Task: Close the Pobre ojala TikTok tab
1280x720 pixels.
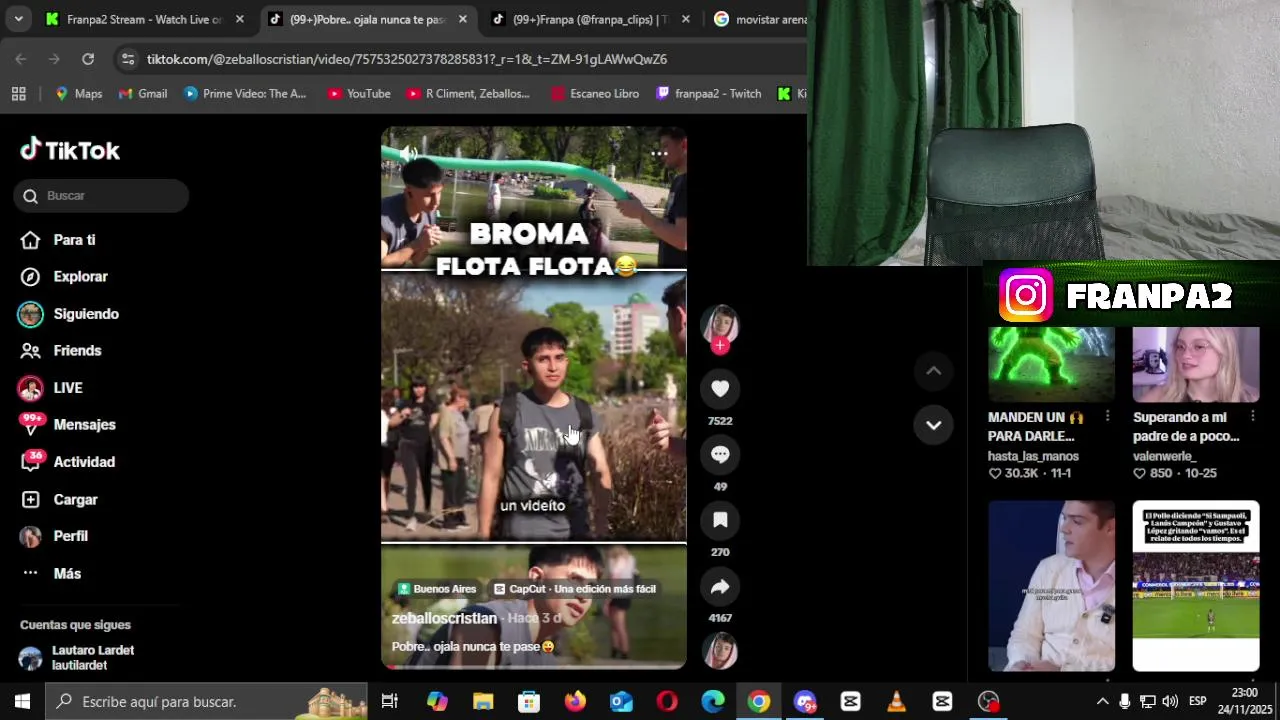Action: (x=462, y=19)
